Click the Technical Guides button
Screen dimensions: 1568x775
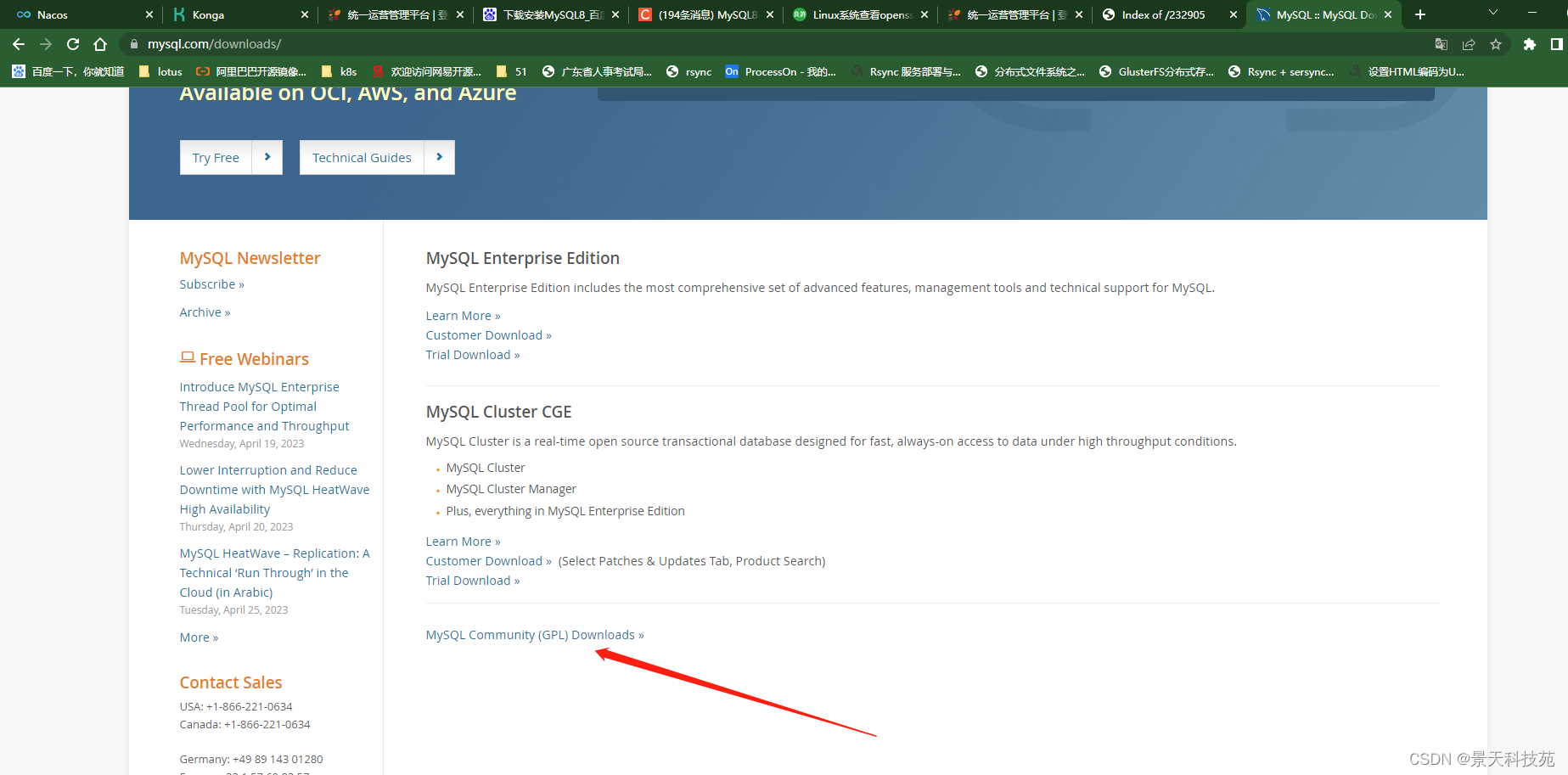(x=377, y=158)
